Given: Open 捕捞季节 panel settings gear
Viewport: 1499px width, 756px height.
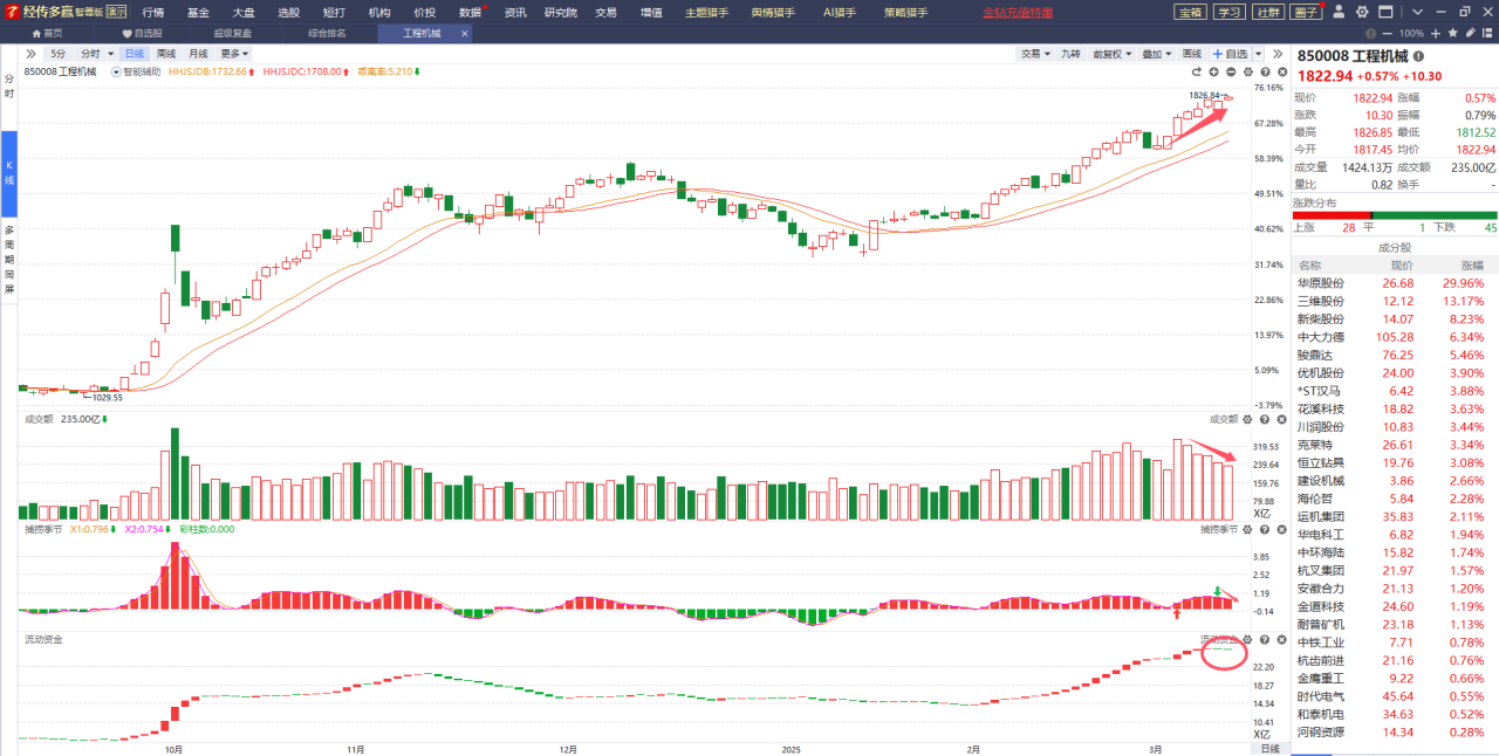Looking at the screenshot, I should click(x=1248, y=529).
